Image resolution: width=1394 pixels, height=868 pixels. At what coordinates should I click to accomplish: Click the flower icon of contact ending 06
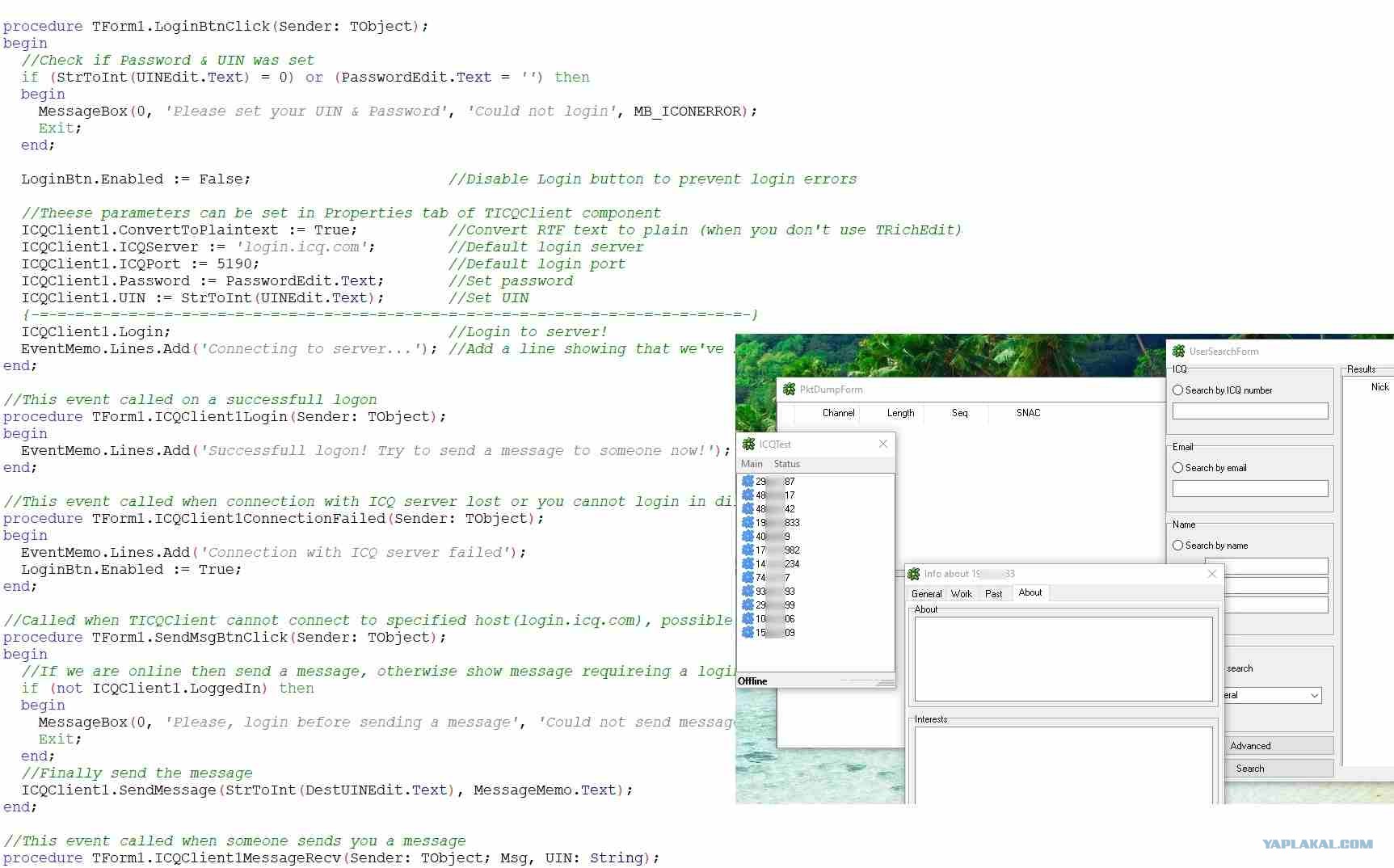tap(748, 618)
